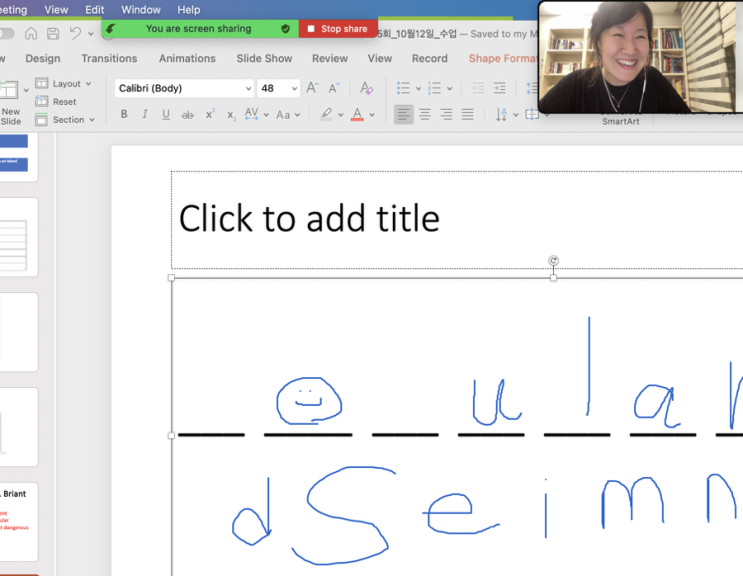Viewport: 743px width, 576px height.
Task: Click New Slide button
Action: pos(10,102)
